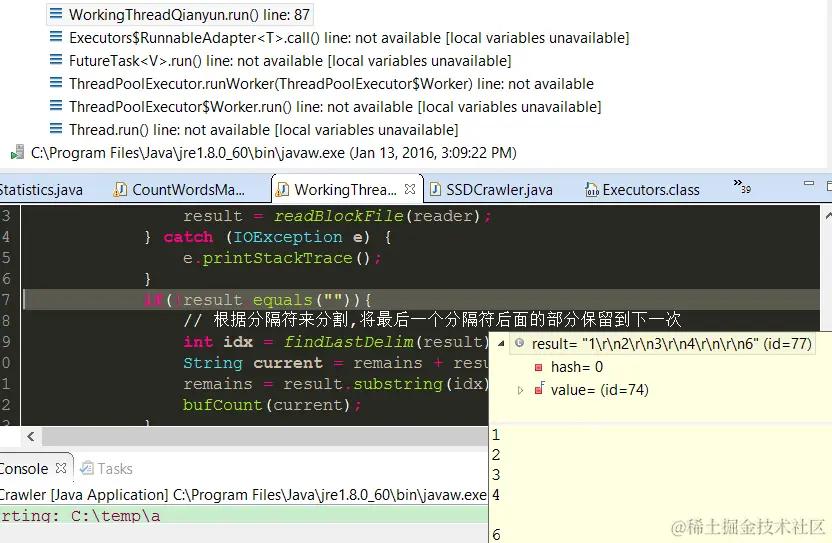
Task: Click the bufCount(current) call in code
Action: click(x=266, y=405)
